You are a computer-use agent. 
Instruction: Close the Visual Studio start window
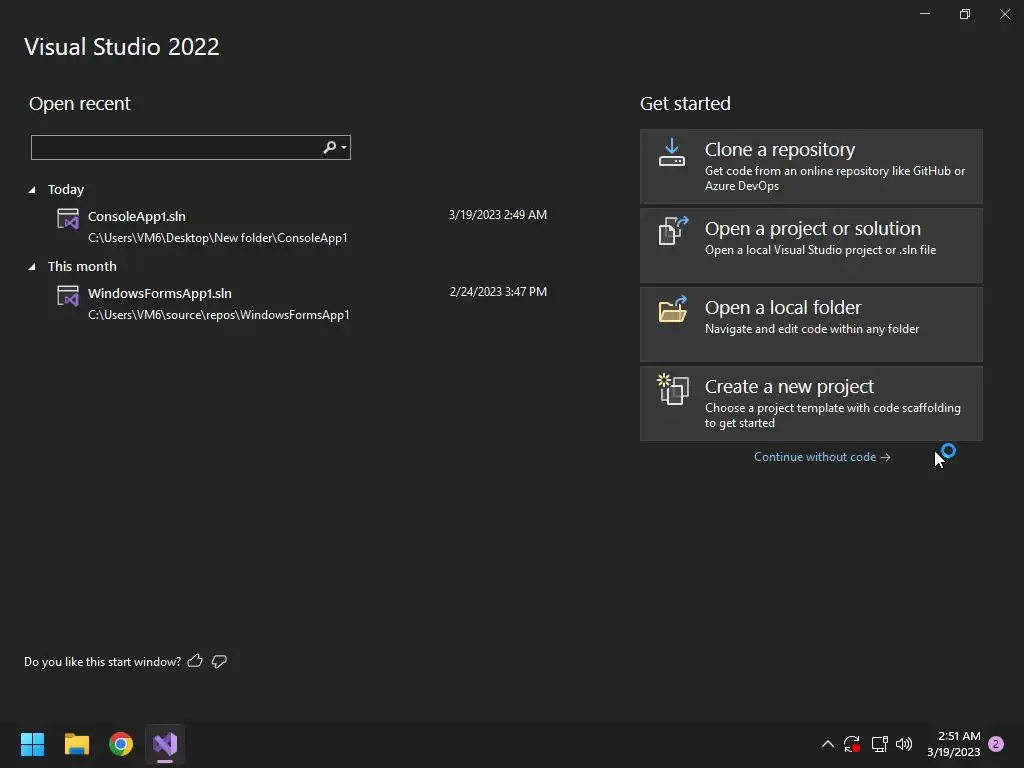1005,14
